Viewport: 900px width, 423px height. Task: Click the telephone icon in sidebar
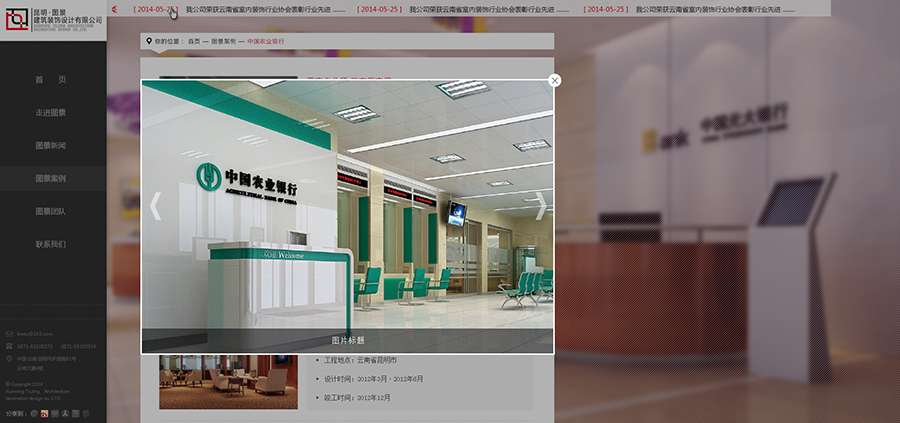(x=9, y=346)
